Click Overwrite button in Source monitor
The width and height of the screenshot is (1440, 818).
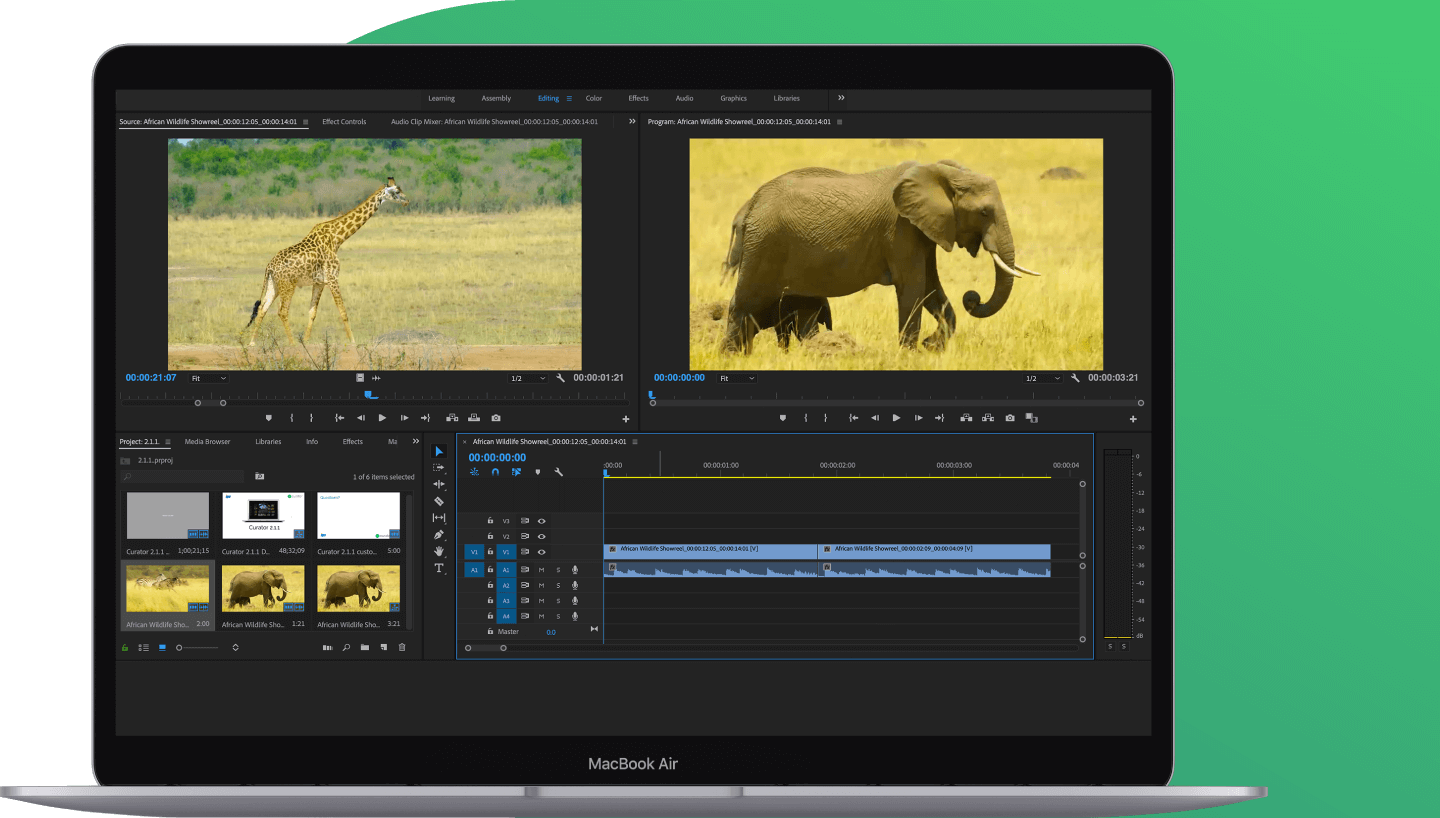click(x=474, y=418)
